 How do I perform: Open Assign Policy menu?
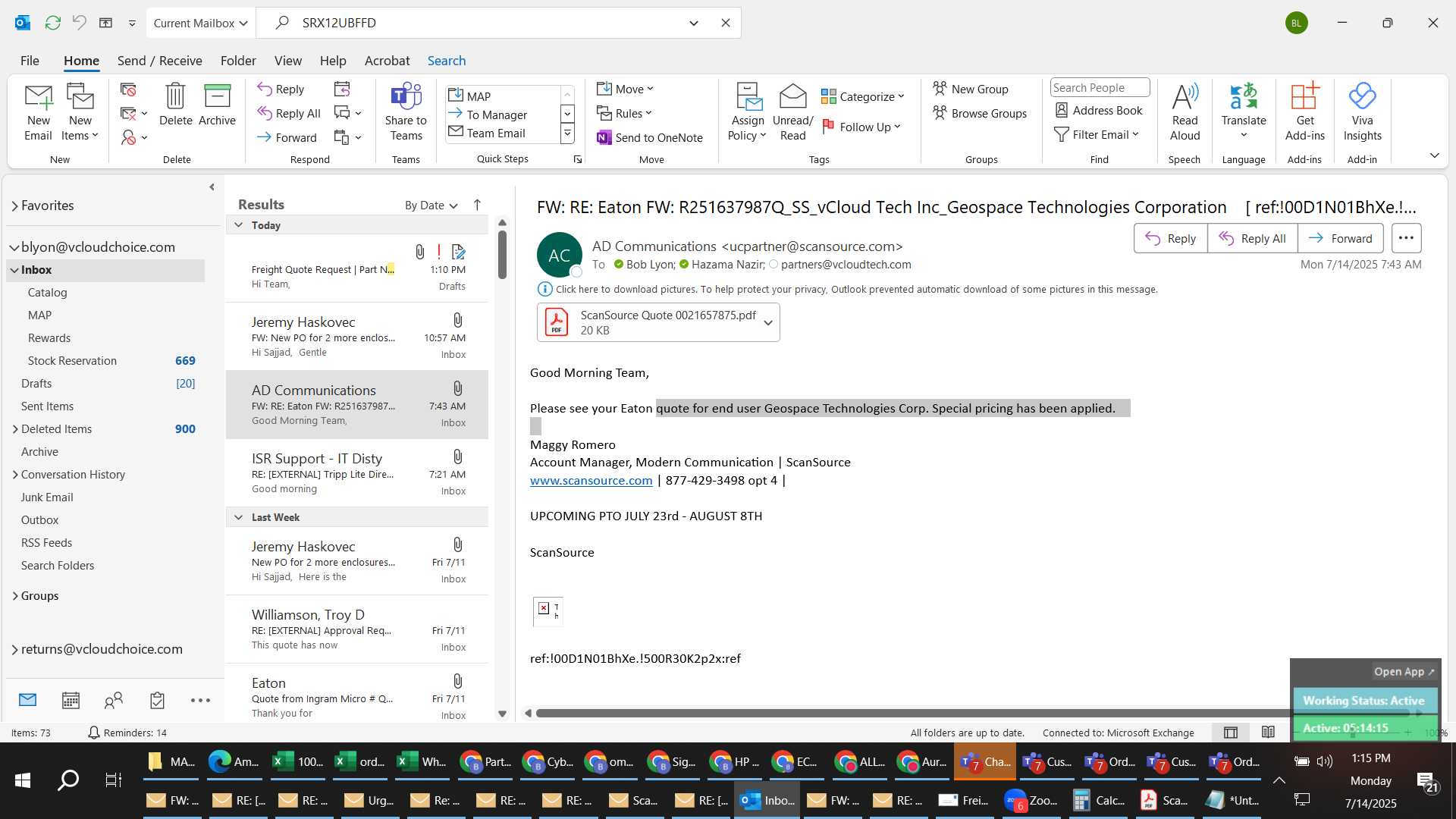(747, 112)
